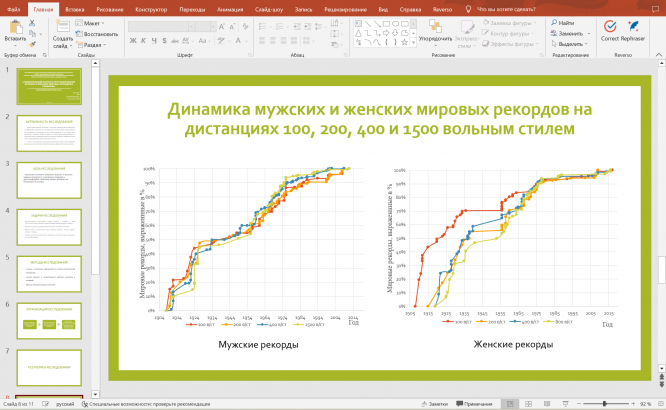Viewport: 666px width, 410px height.
Task: Open the font size dropdown
Action: [x=213, y=27]
